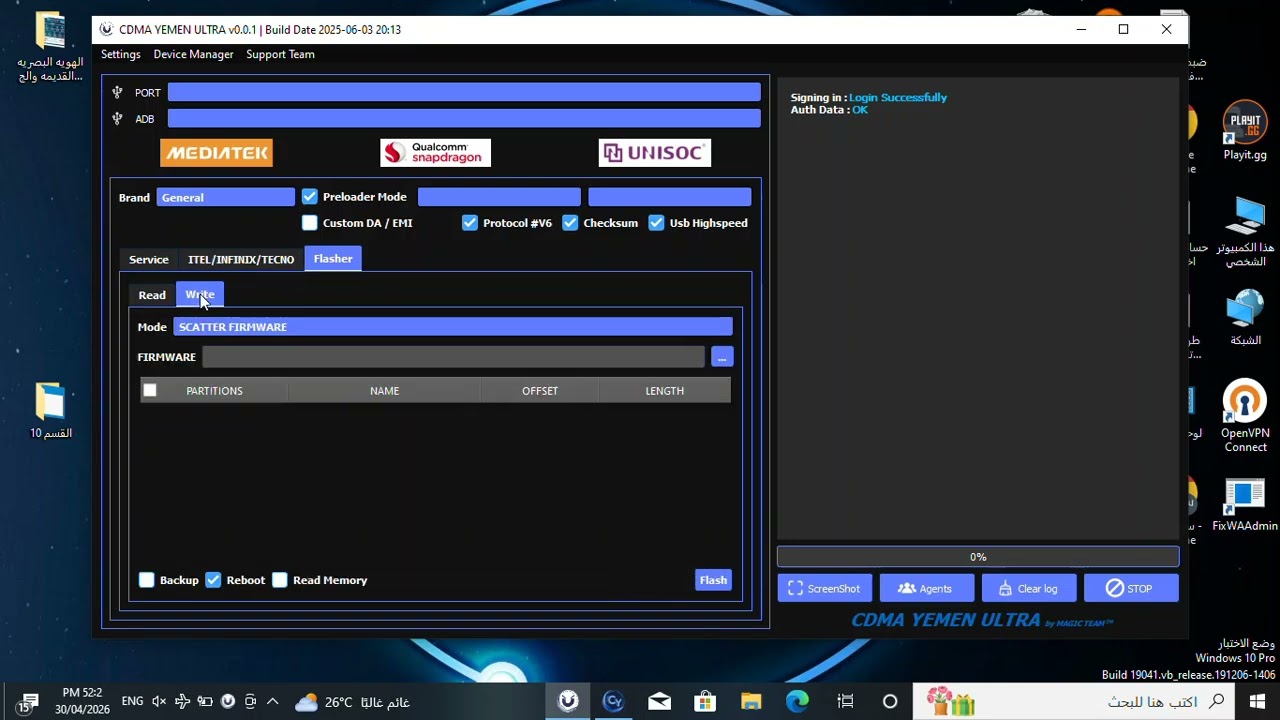Image resolution: width=1280 pixels, height=720 pixels.
Task: Click the 0% progress bar
Action: pyautogui.click(x=978, y=557)
